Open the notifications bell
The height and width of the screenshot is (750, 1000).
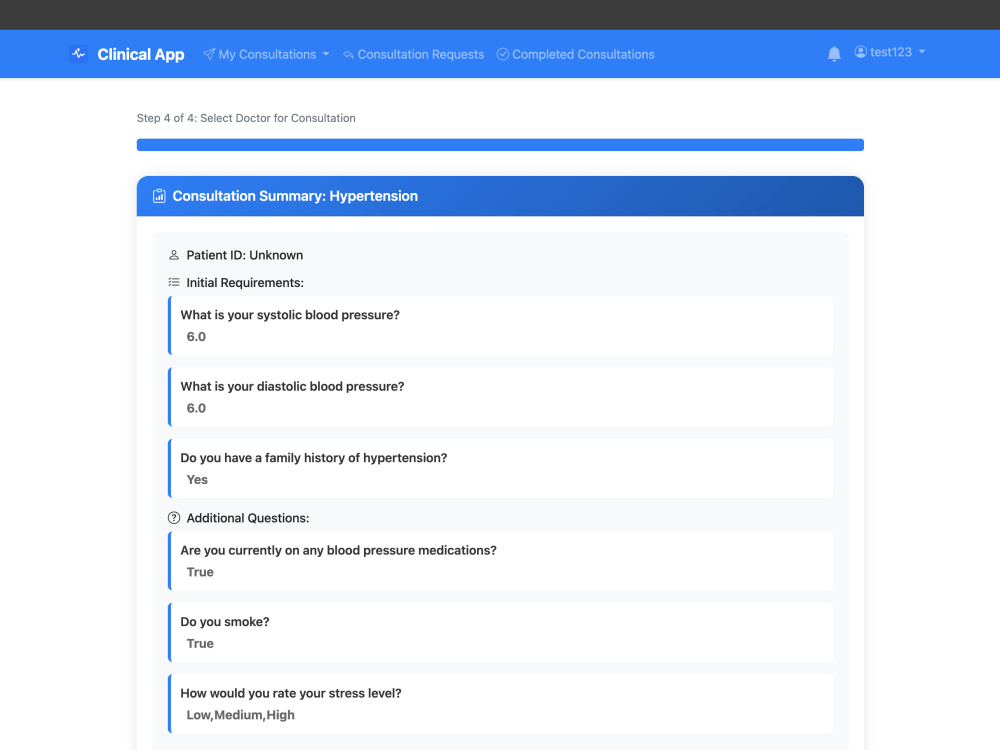(x=834, y=54)
